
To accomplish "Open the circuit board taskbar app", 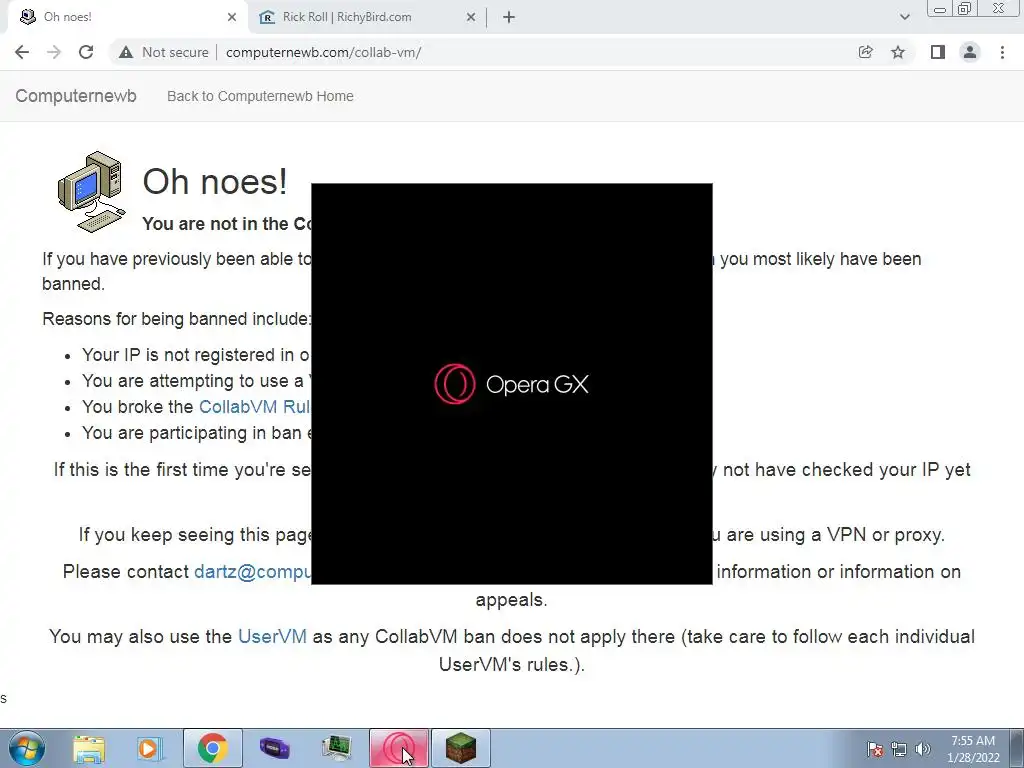I will (x=337, y=748).
